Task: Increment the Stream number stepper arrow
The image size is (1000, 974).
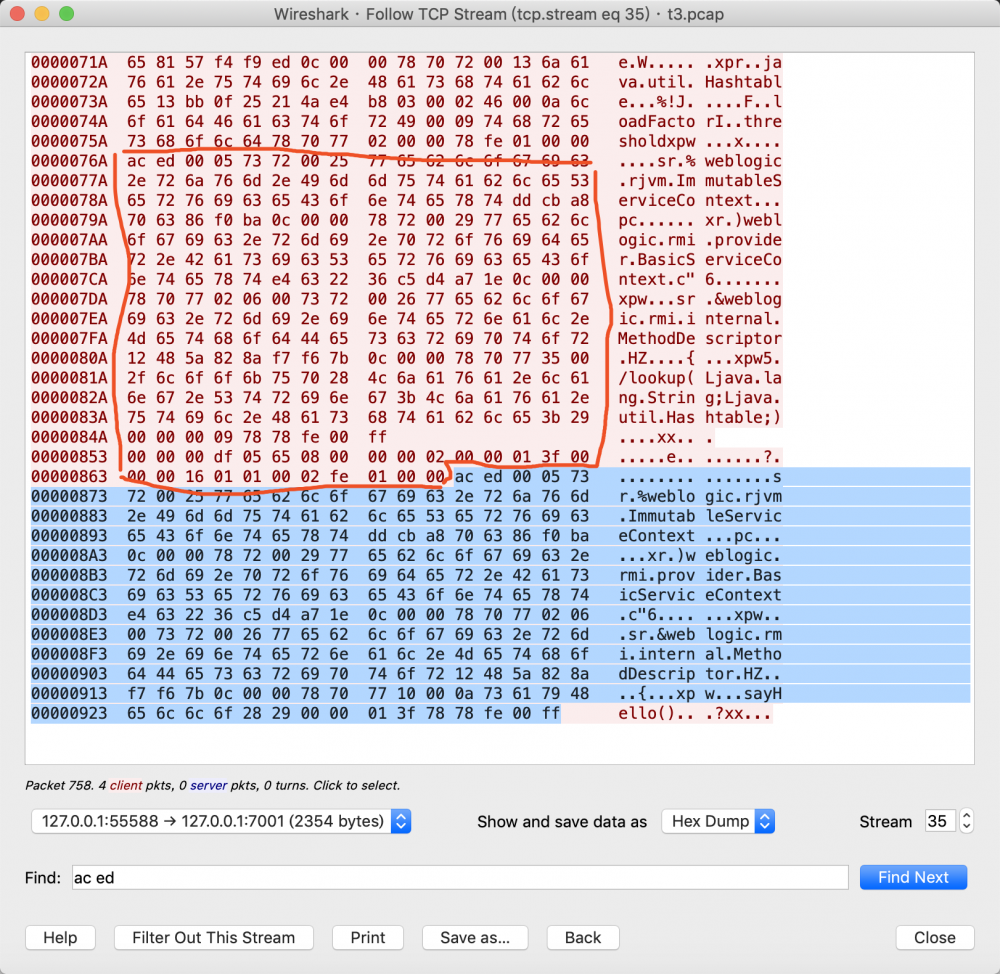Action: 966,815
